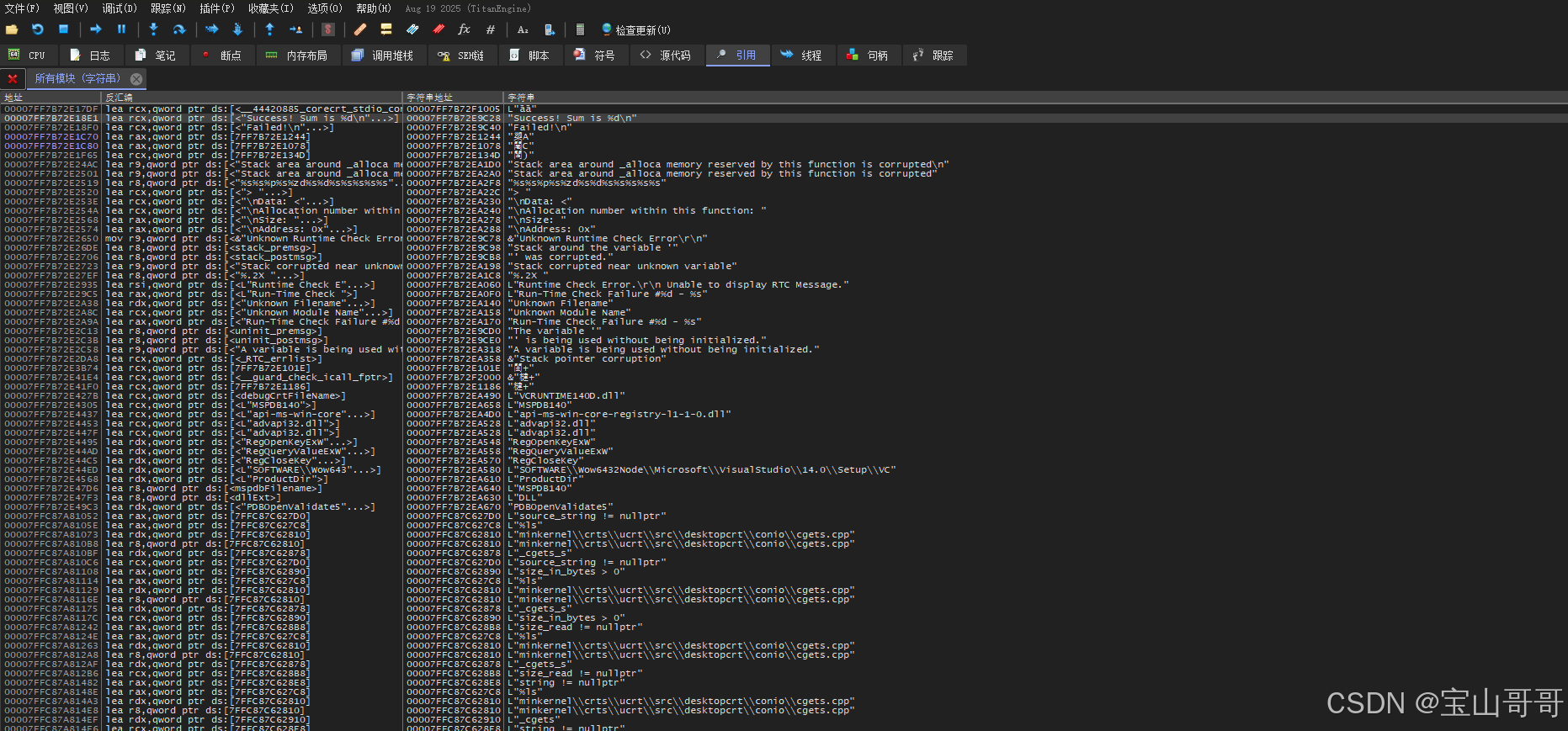
Task: Open the Functions fx icon
Action: click(x=464, y=29)
